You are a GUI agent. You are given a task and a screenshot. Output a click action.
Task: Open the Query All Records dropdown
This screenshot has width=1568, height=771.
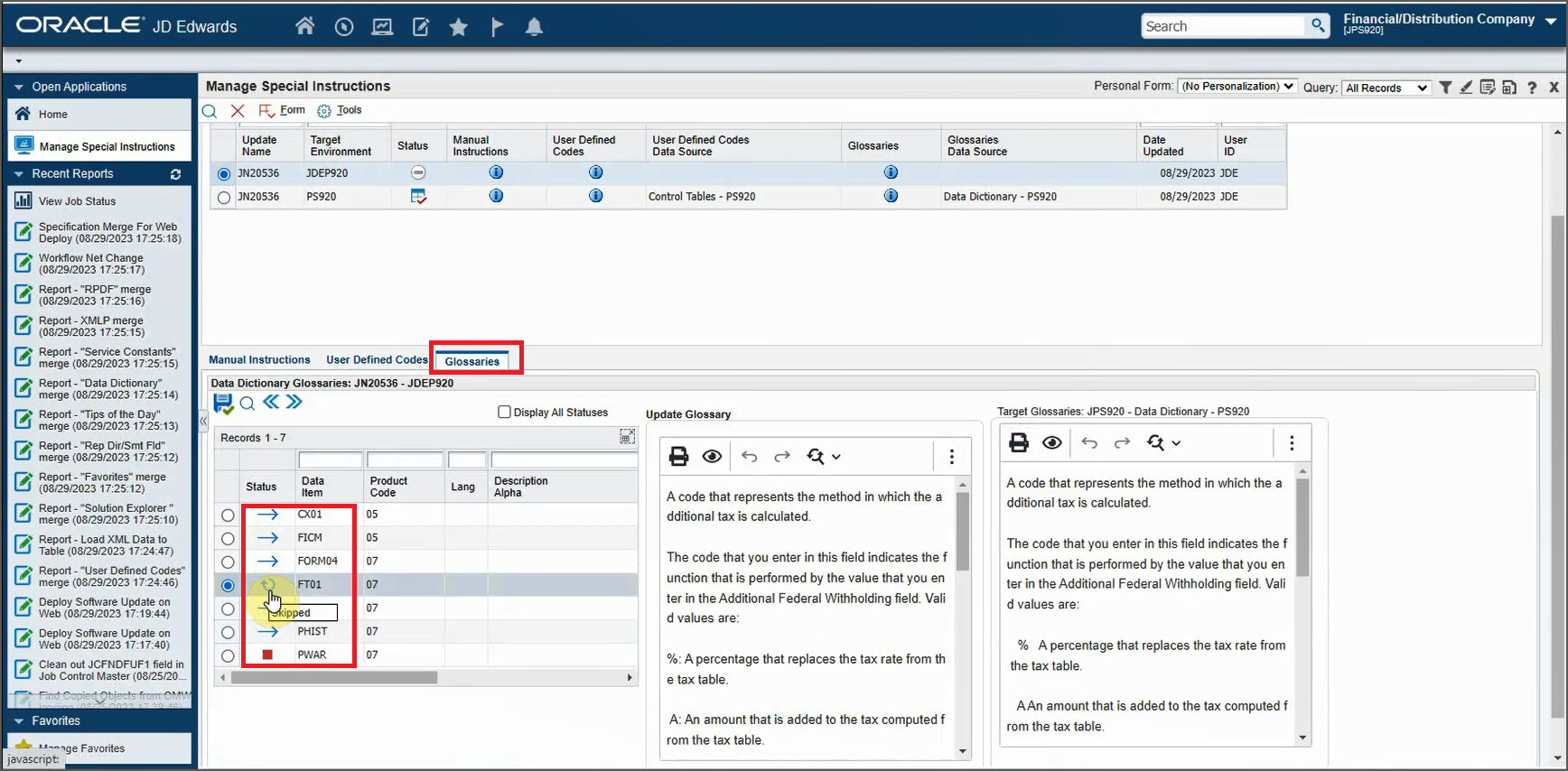tap(1386, 88)
